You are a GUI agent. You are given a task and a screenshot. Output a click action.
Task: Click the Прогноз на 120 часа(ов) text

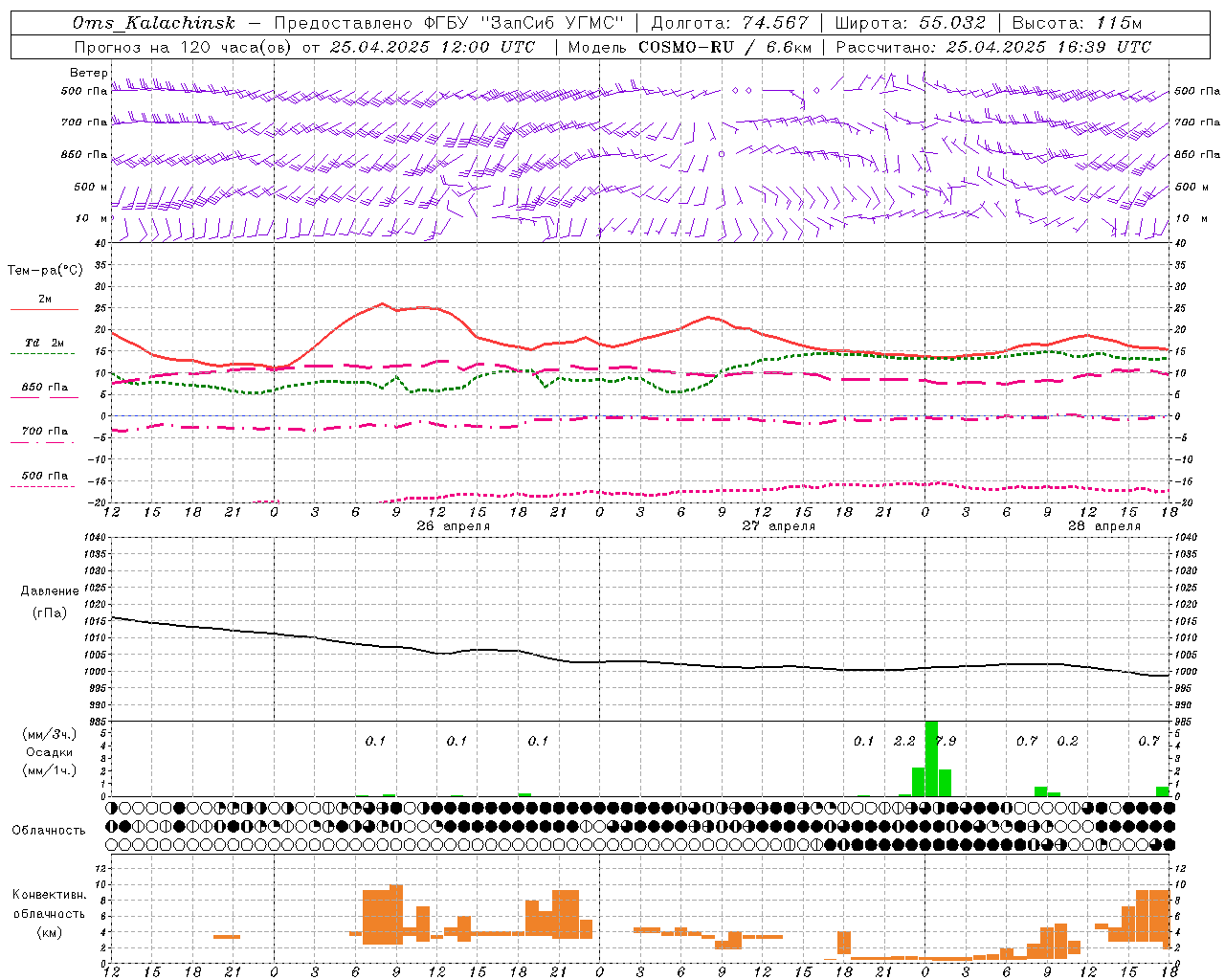tap(183, 47)
